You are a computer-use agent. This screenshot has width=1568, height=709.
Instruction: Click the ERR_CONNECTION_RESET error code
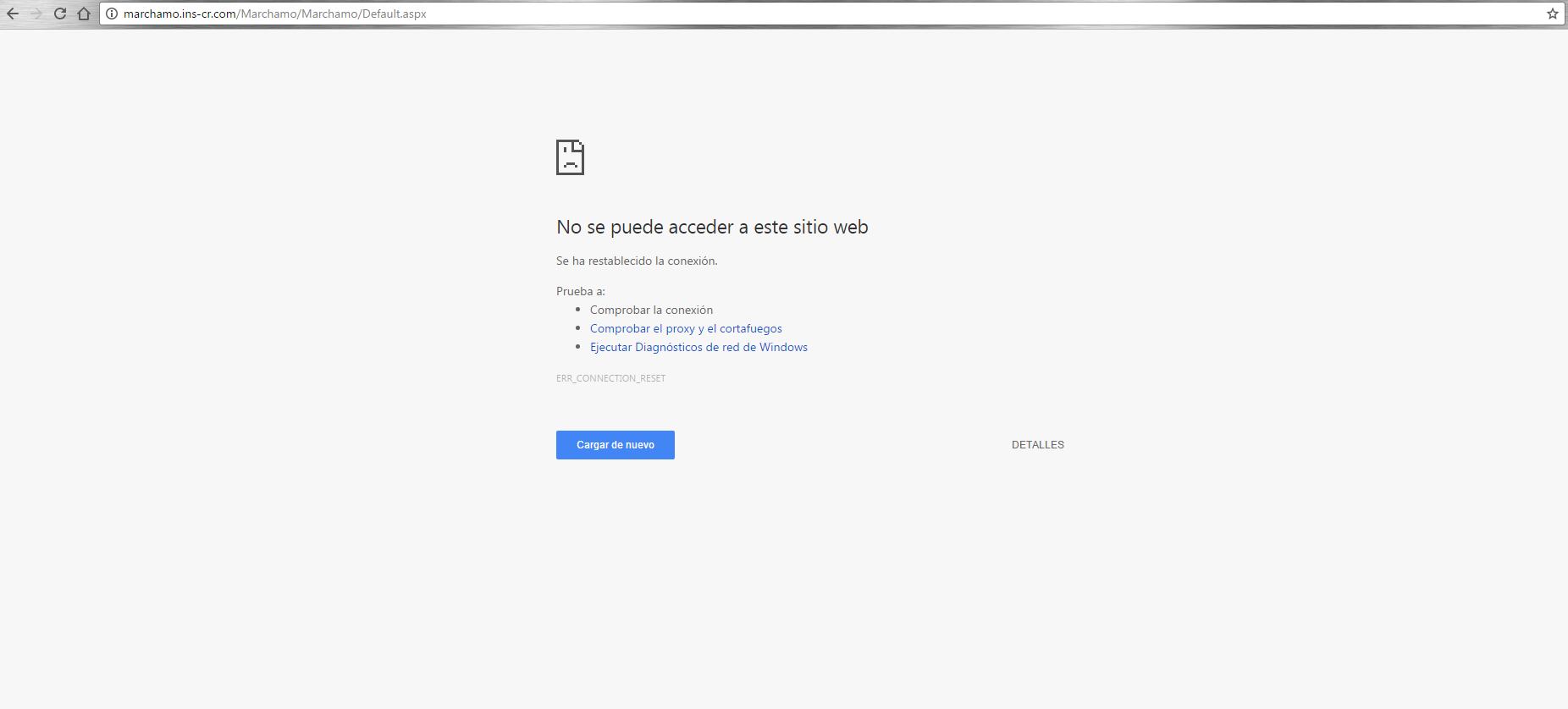pyautogui.click(x=610, y=378)
